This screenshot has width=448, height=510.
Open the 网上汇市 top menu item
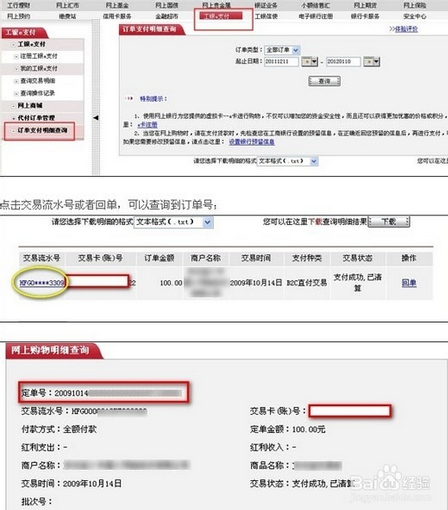[67, 5]
